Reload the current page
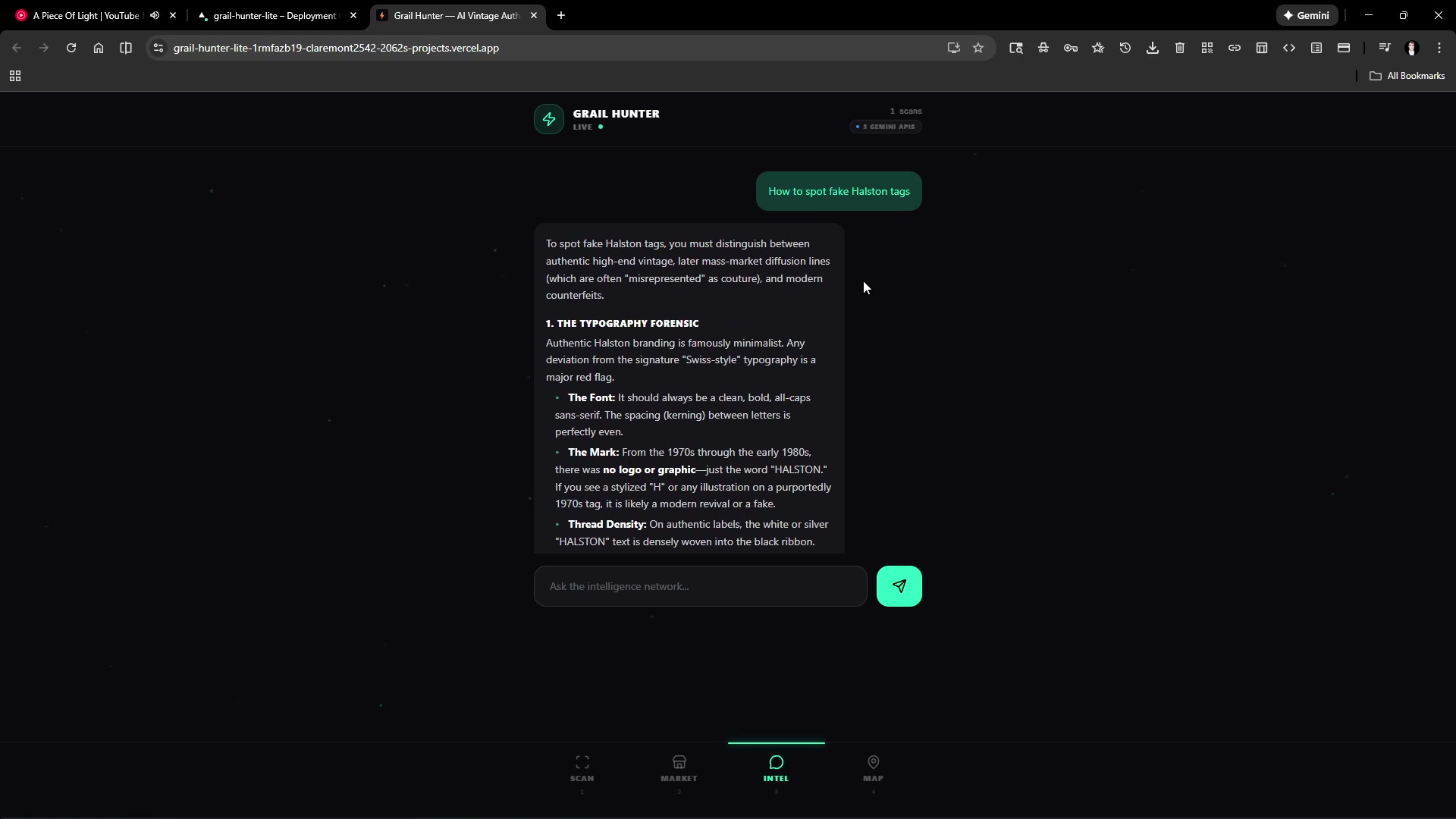1456x819 pixels. point(71,48)
